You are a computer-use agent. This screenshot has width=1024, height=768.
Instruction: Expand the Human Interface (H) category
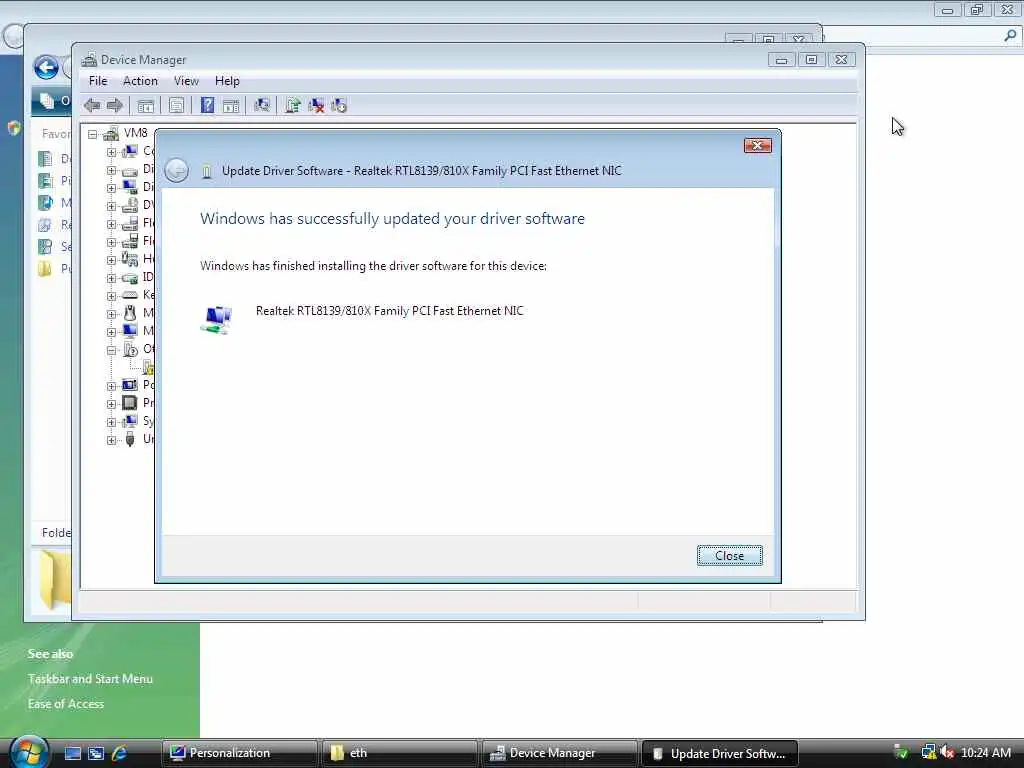[x=111, y=260]
